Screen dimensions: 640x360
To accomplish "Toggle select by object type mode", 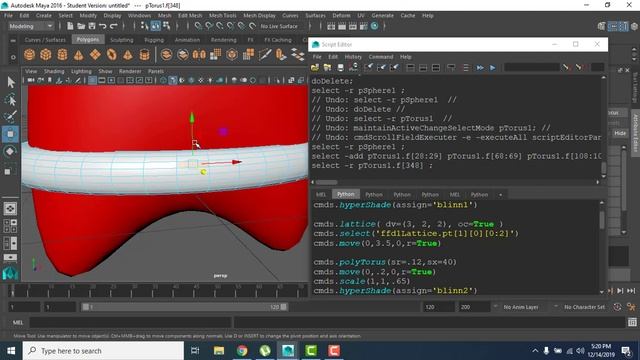I will coord(156,26).
